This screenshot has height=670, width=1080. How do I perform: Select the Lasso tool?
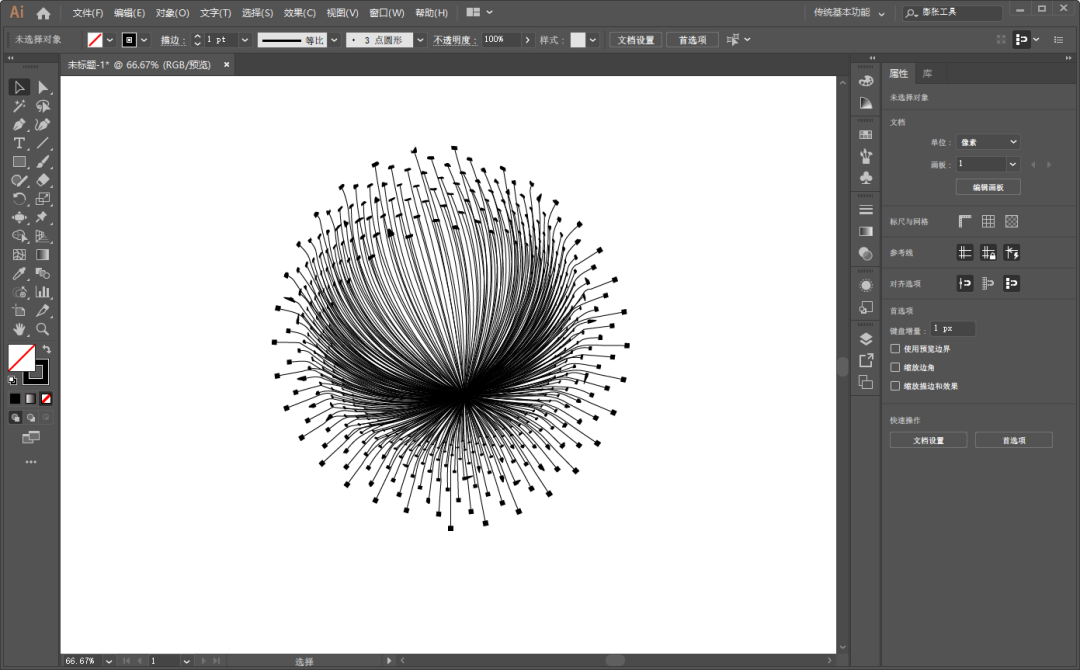pos(43,106)
